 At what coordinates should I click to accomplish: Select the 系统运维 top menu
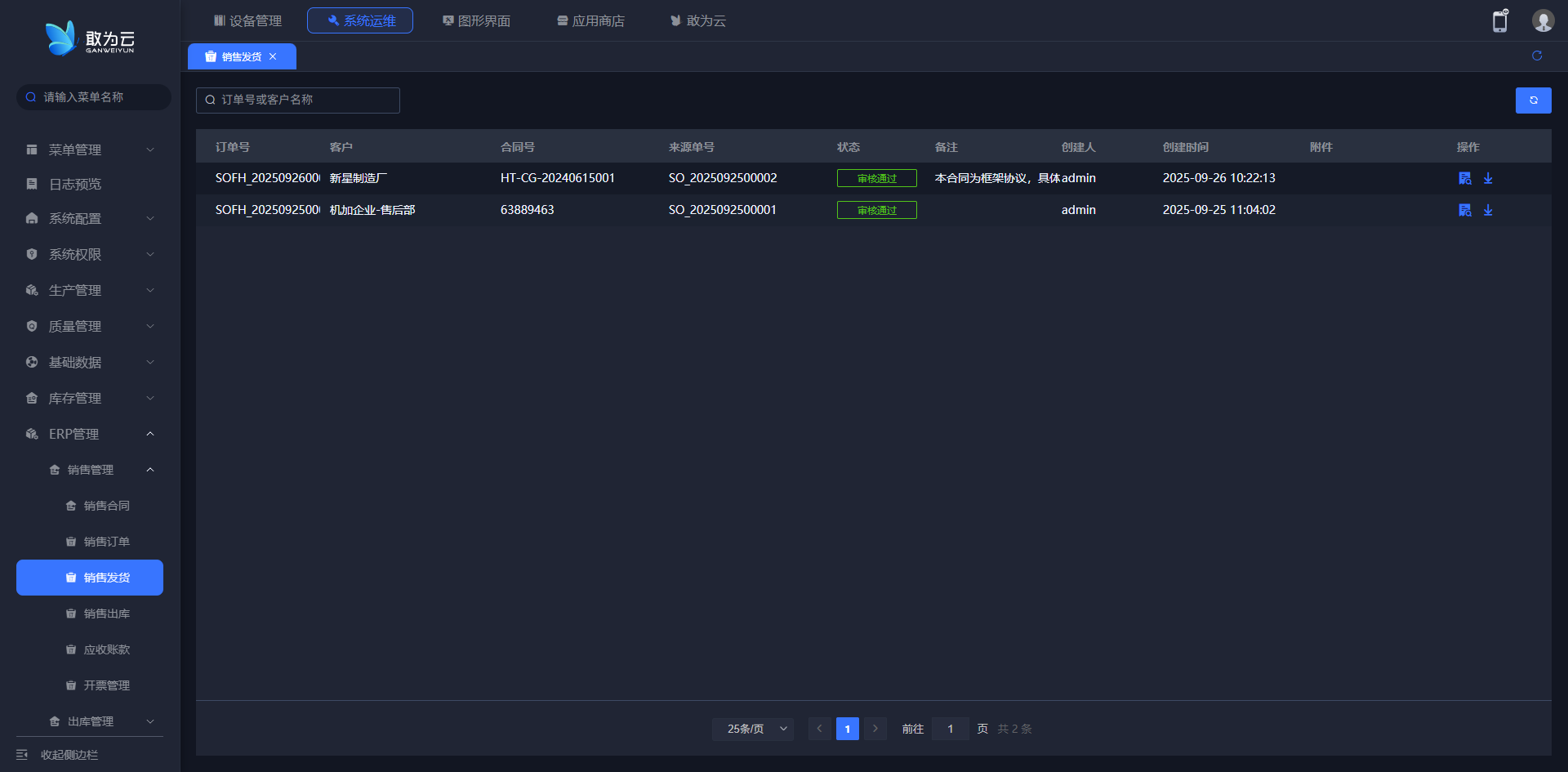[360, 20]
